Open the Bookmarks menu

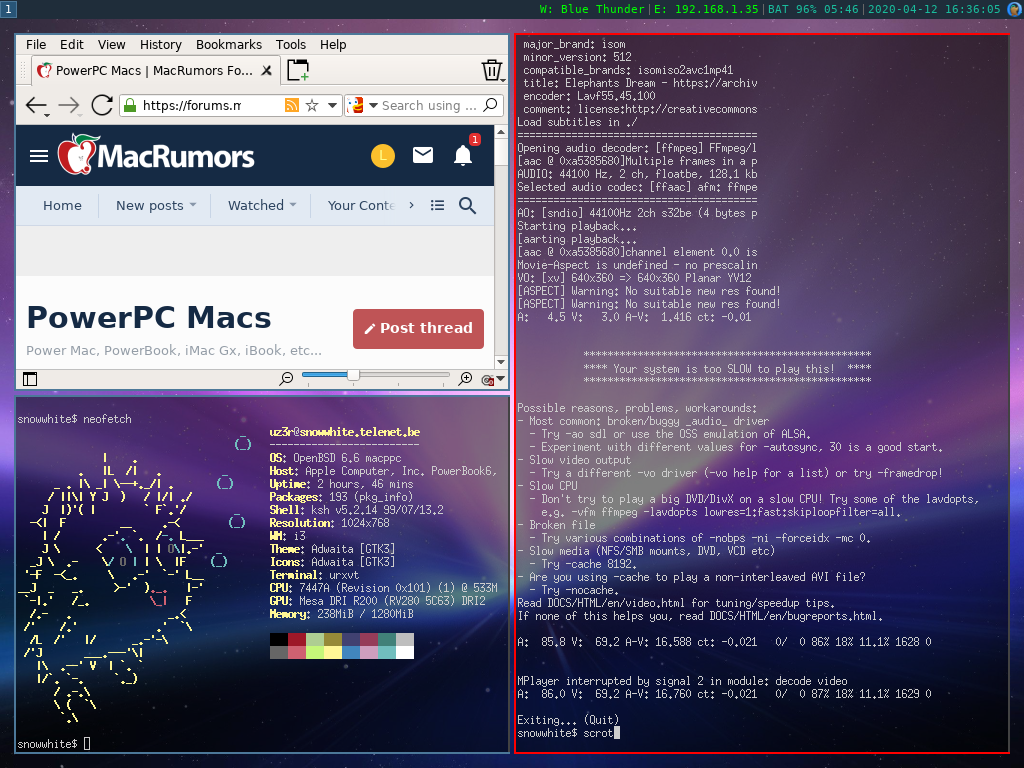pos(229,44)
